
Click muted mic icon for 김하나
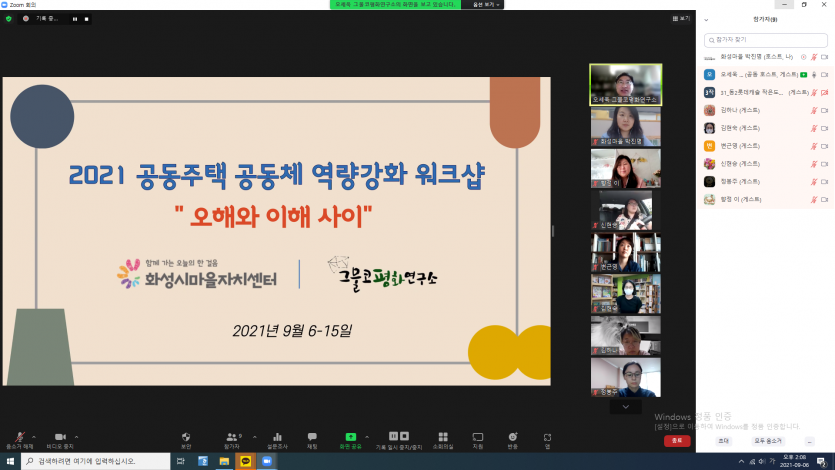pos(814,111)
